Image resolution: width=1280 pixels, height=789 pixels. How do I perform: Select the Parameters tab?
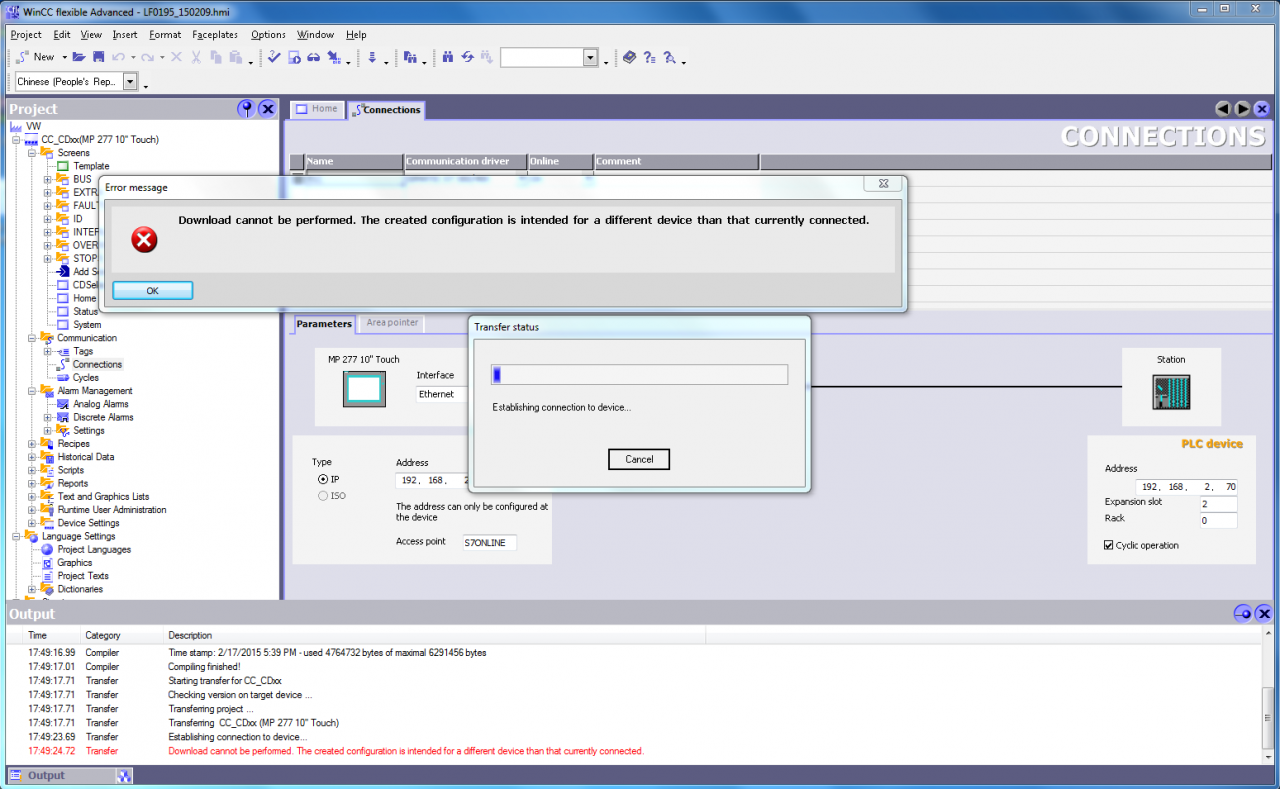pyautogui.click(x=324, y=324)
